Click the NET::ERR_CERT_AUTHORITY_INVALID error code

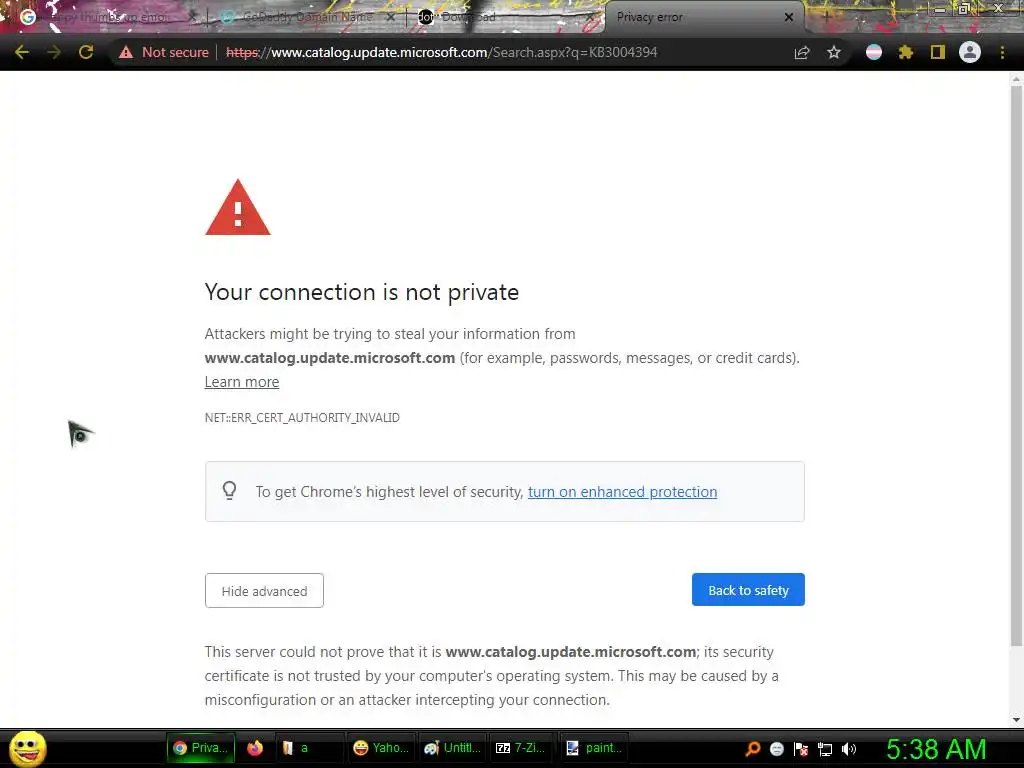click(x=302, y=418)
